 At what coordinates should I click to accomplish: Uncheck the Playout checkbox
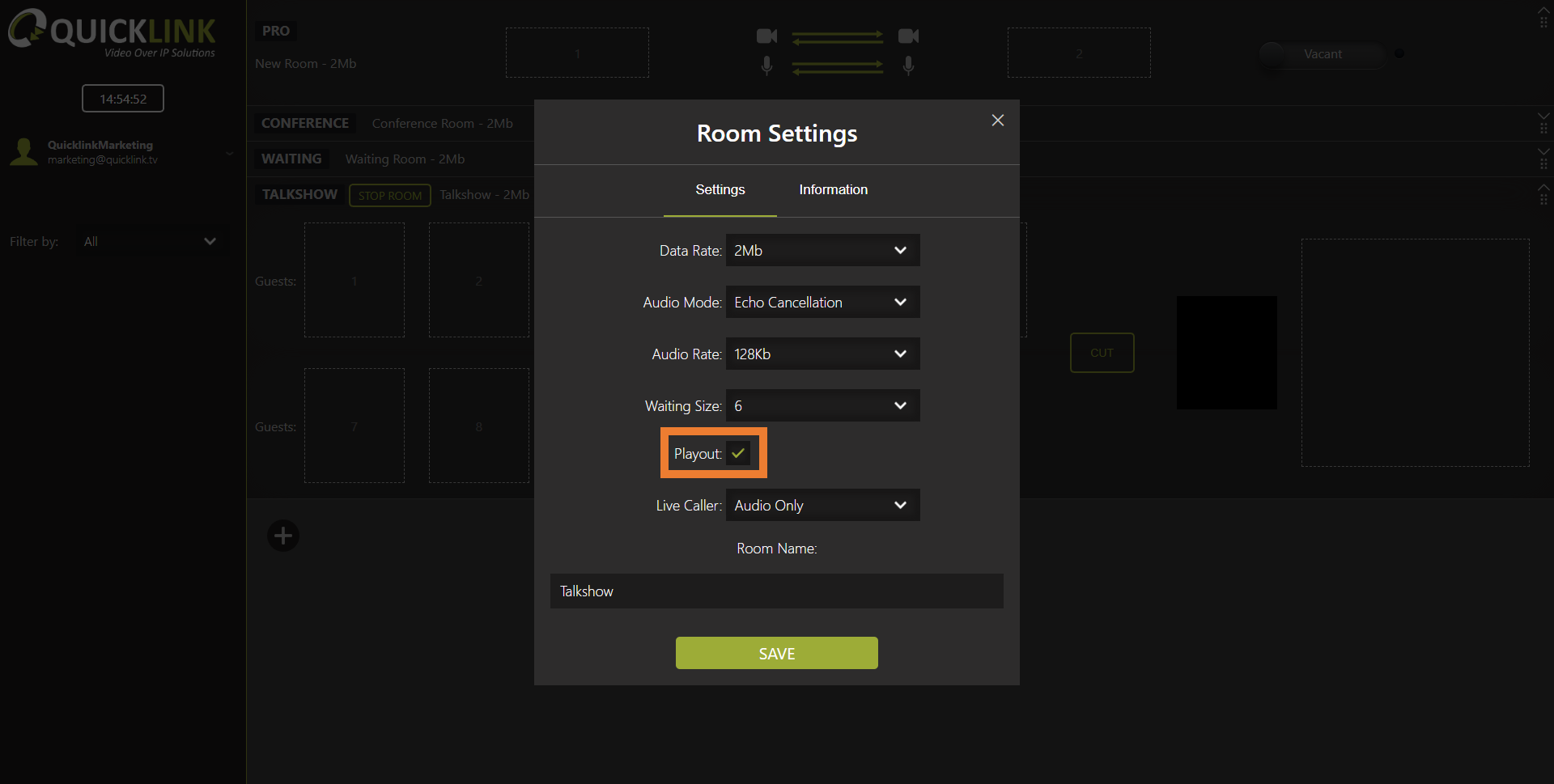click(x=738, y=454)
